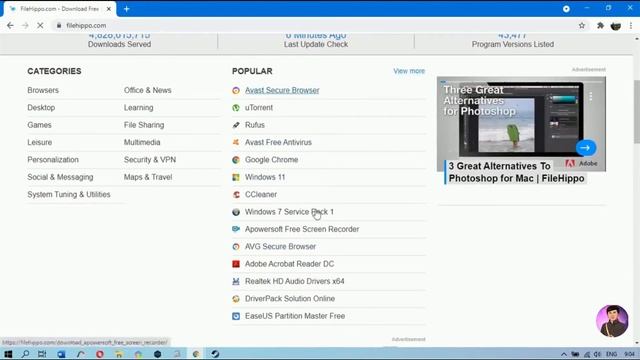This screenshot has height=360, width=640.
Task: Open the File Sharing category
Action: (x=144, y=125)
